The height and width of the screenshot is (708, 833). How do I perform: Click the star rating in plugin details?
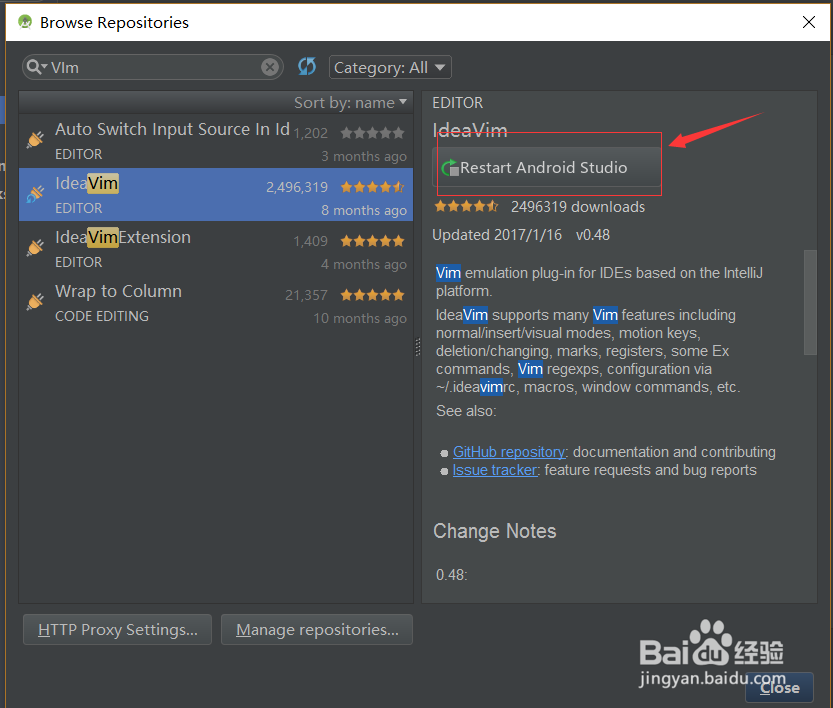point(466,206)
